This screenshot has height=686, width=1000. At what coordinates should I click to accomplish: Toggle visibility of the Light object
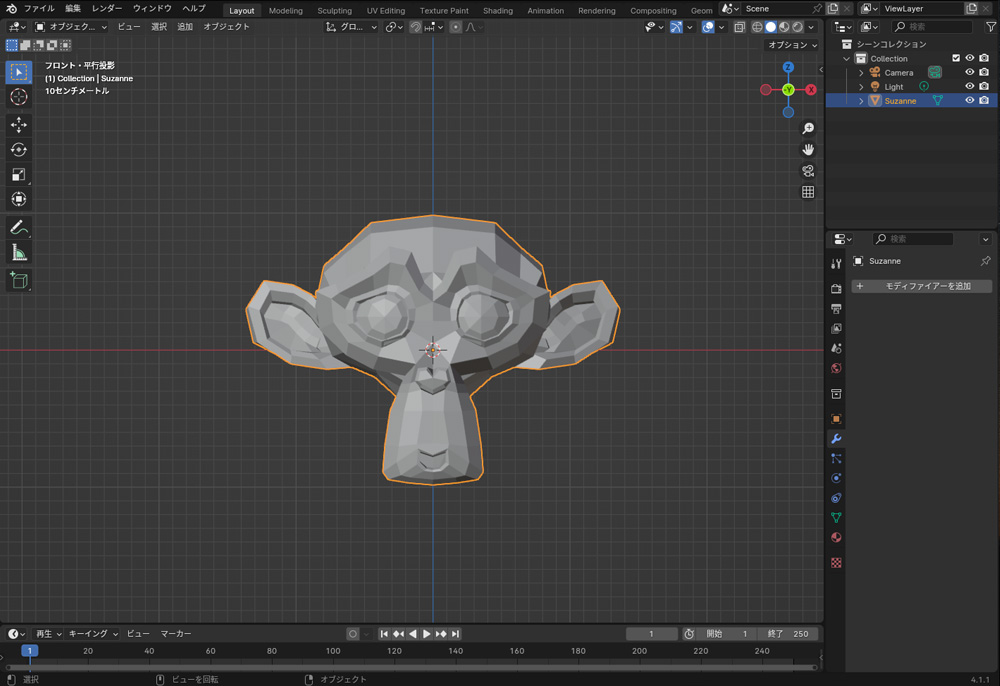pos(969,87)
